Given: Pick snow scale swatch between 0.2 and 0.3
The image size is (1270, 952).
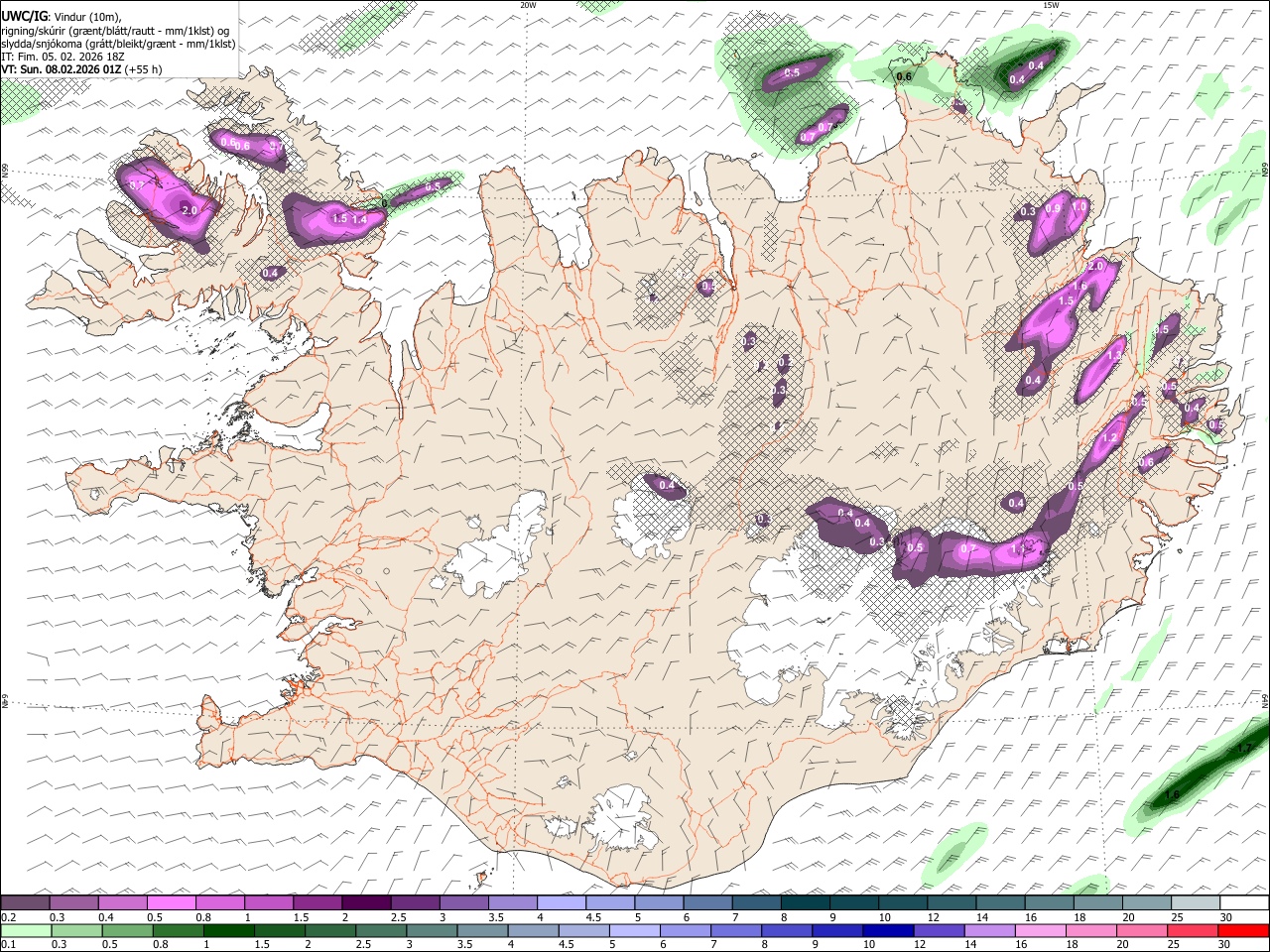Looking at the screenshot, I should [25, 903].
